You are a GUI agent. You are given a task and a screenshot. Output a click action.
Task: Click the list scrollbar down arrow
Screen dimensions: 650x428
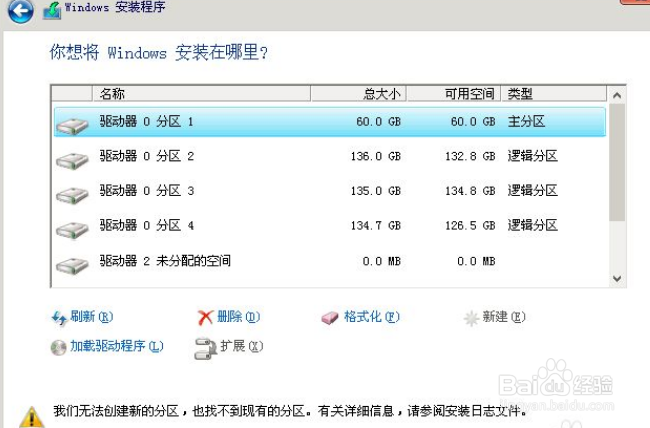[617, 278]
